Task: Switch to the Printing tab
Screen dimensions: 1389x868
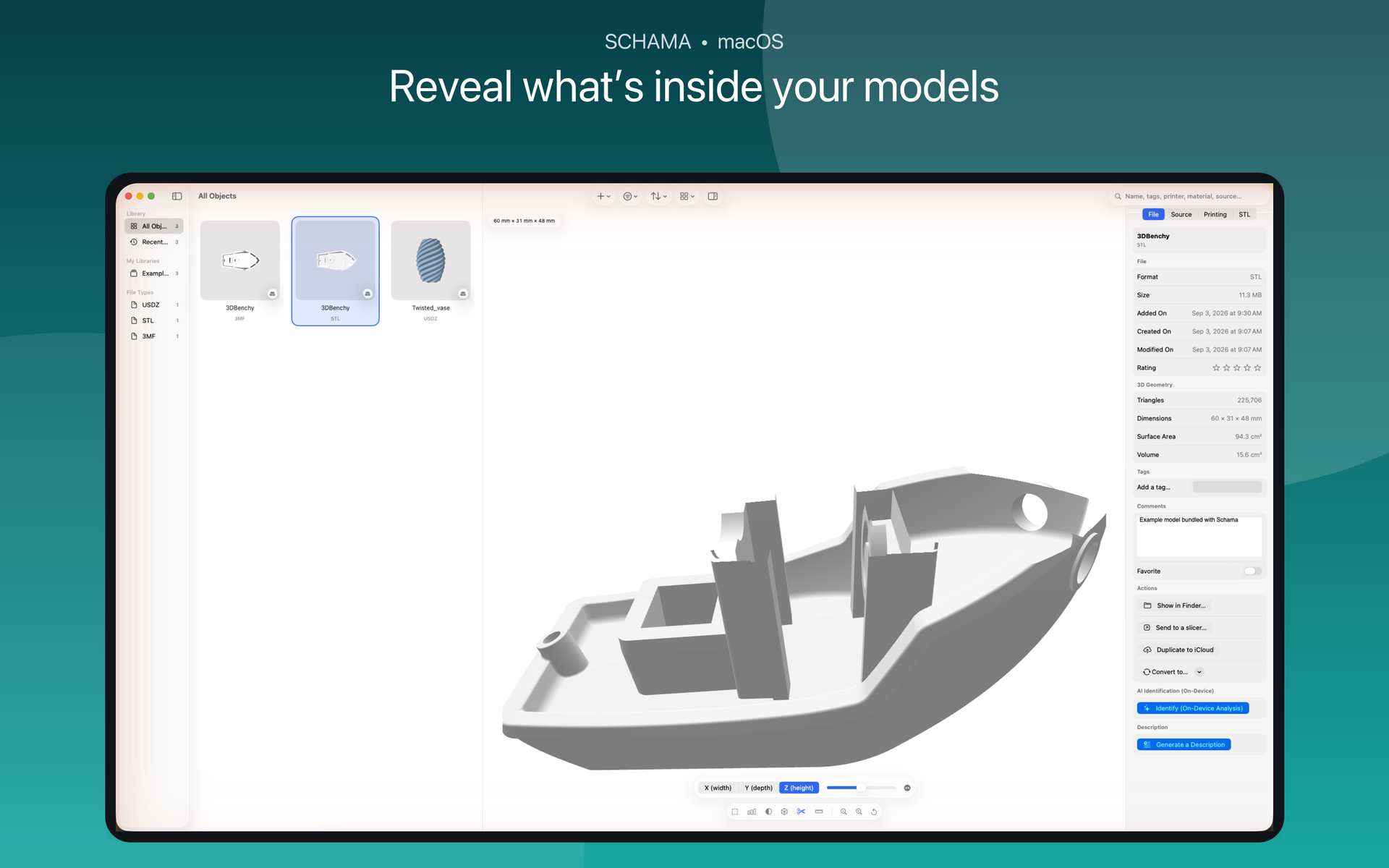Action: coord(1215,214)
